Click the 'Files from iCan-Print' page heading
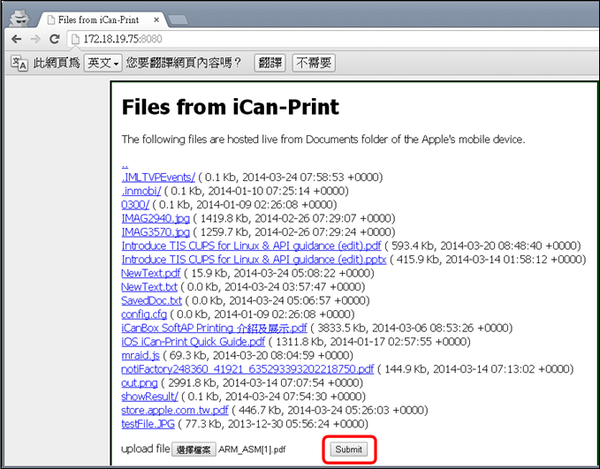600x469 pixels. [230, 107]
